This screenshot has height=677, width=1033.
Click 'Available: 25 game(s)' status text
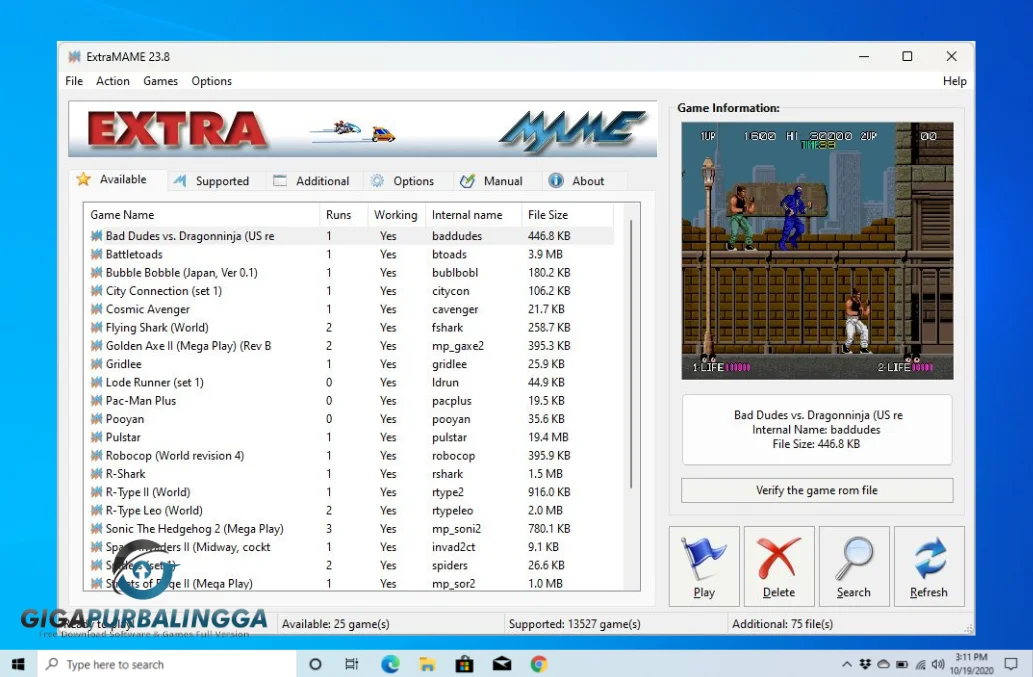tap(335, 624)
